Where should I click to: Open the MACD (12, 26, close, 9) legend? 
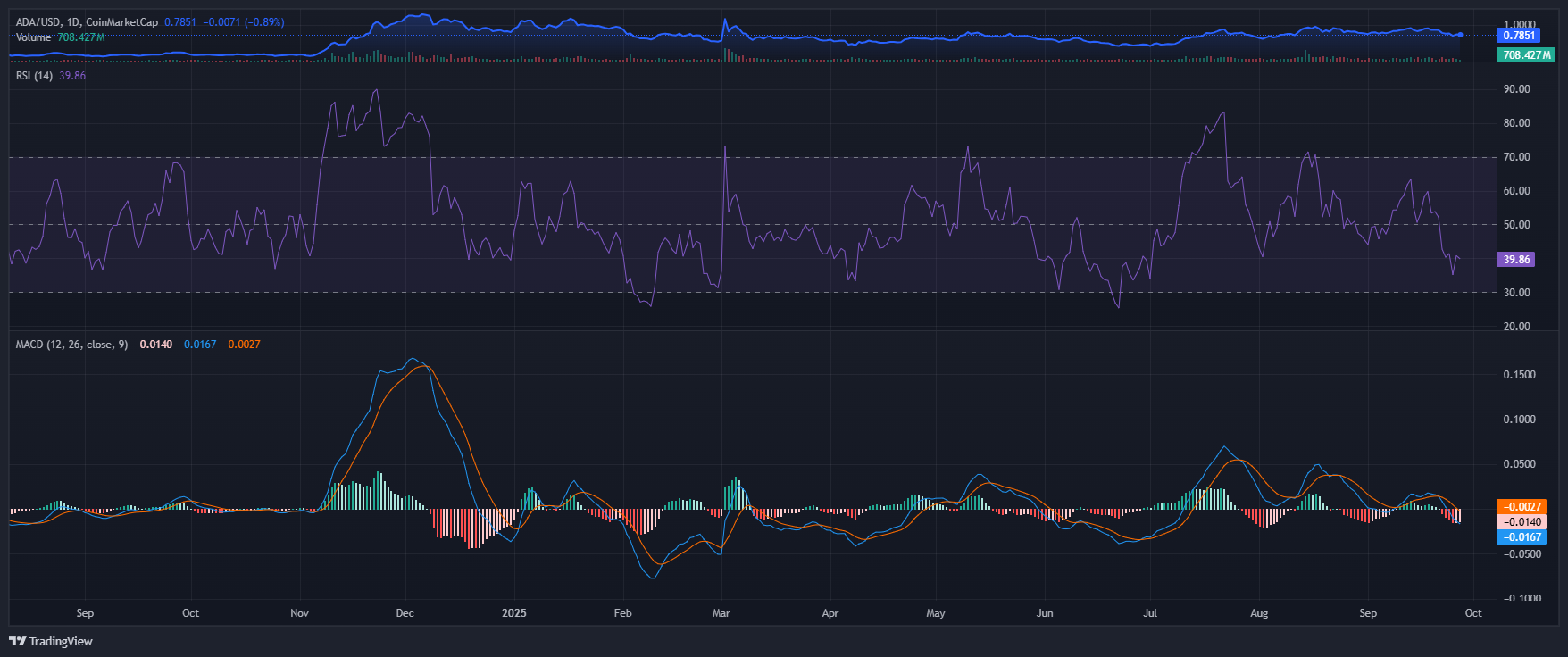pyautogui.click(x=71, y=345)
